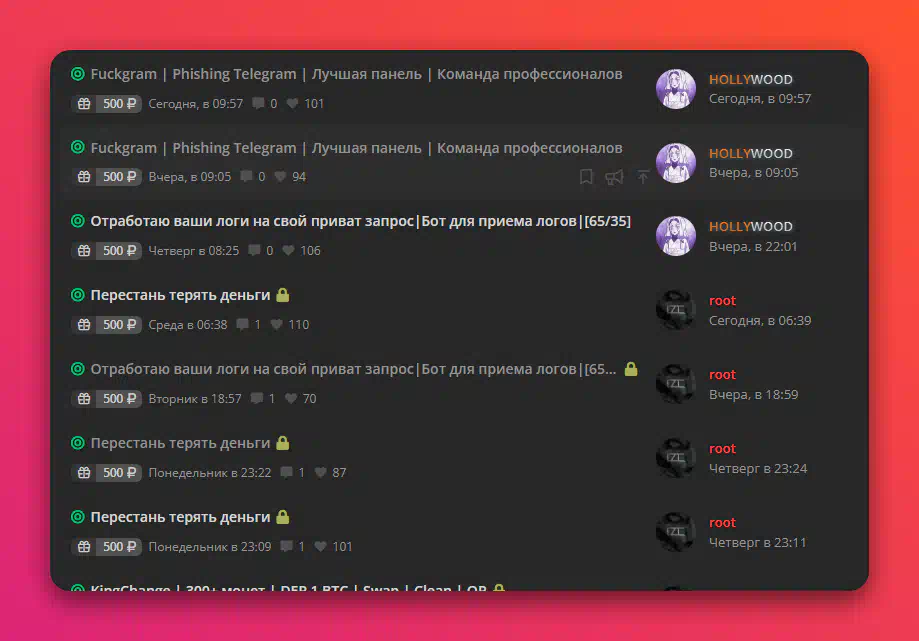Click the megaphone icon on second thread row
Screen dimensions: 919x641
(x=614, y=177)
